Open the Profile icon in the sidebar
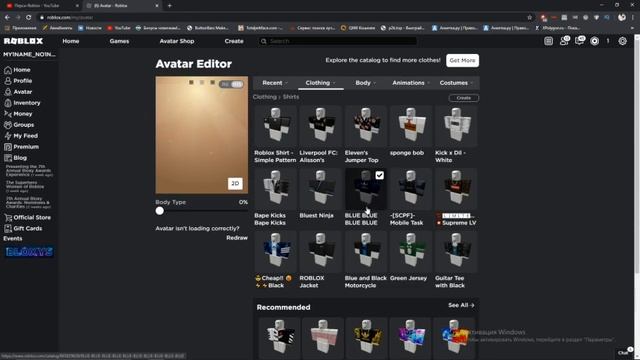Image resolution: width=640 pixels, height=360 pixels. click(x=8, y=81)
